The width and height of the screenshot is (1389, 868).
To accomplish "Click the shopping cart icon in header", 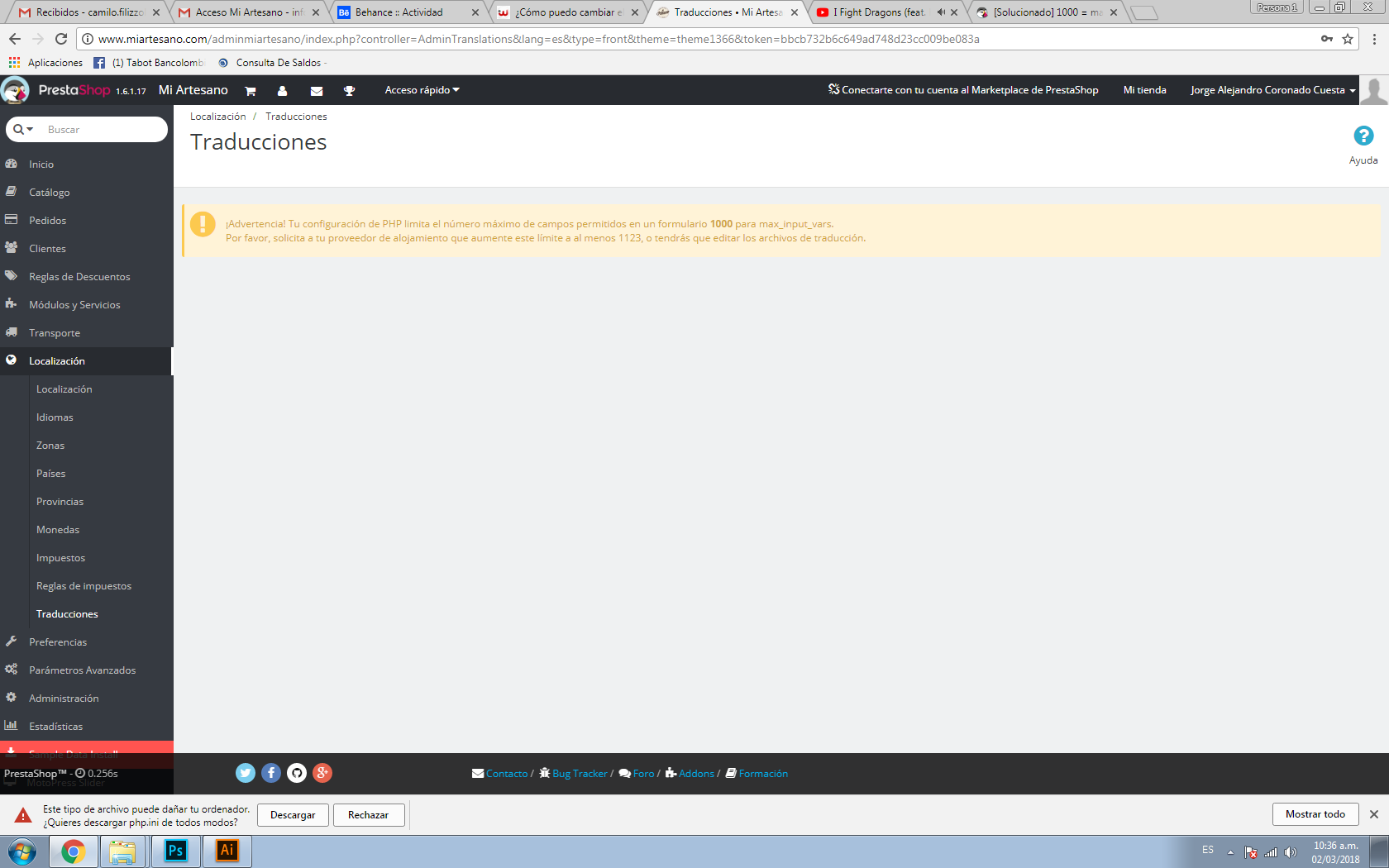I will [251, 91].
